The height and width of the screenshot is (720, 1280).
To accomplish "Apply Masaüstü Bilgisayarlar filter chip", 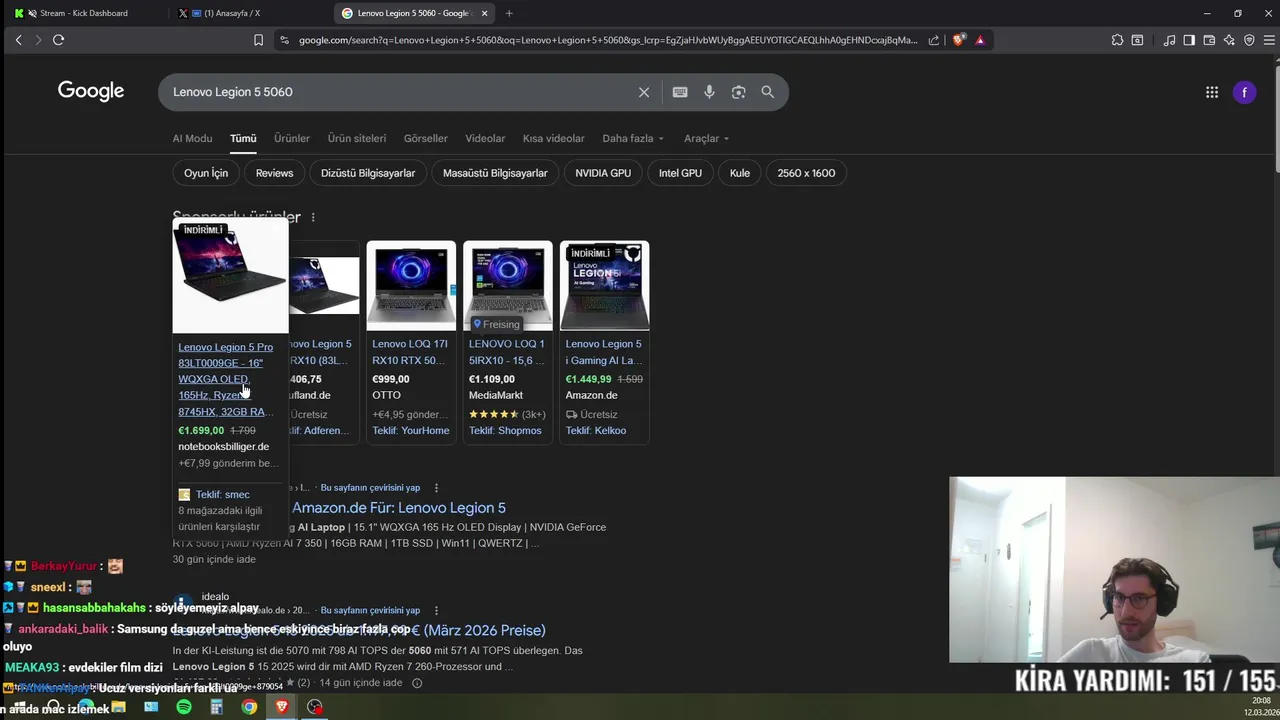I will click(495, 173).
